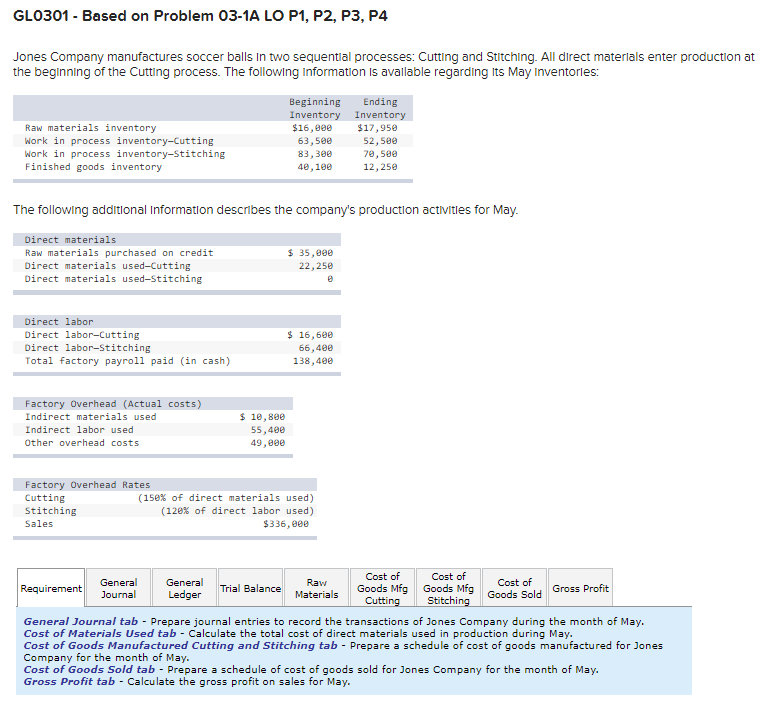Click the 'Cost of Materials Used tab' text
The width and height of the screenshot is (770, 707).
(100, 634)
